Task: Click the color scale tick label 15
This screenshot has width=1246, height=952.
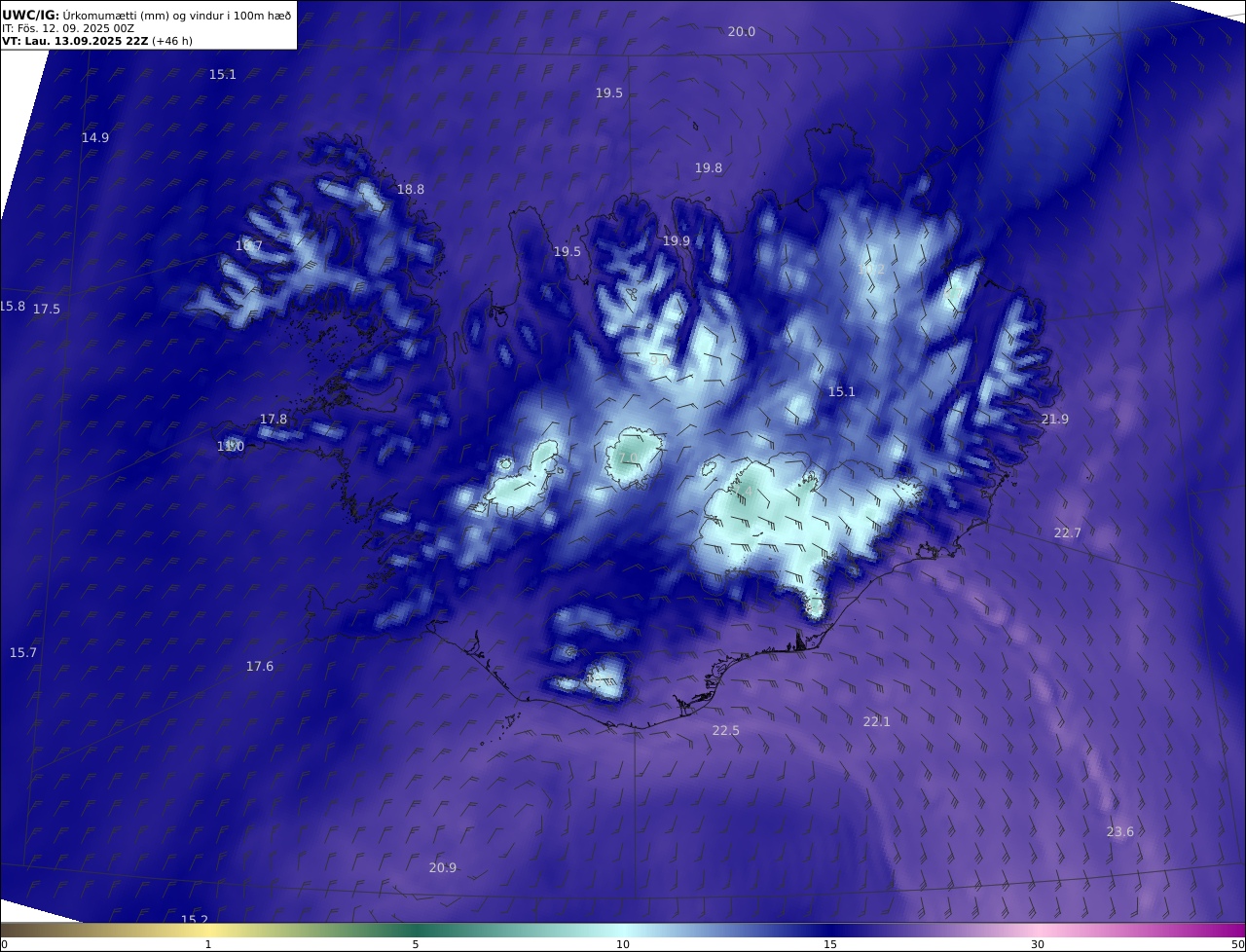Action: [x=830, y=944]
